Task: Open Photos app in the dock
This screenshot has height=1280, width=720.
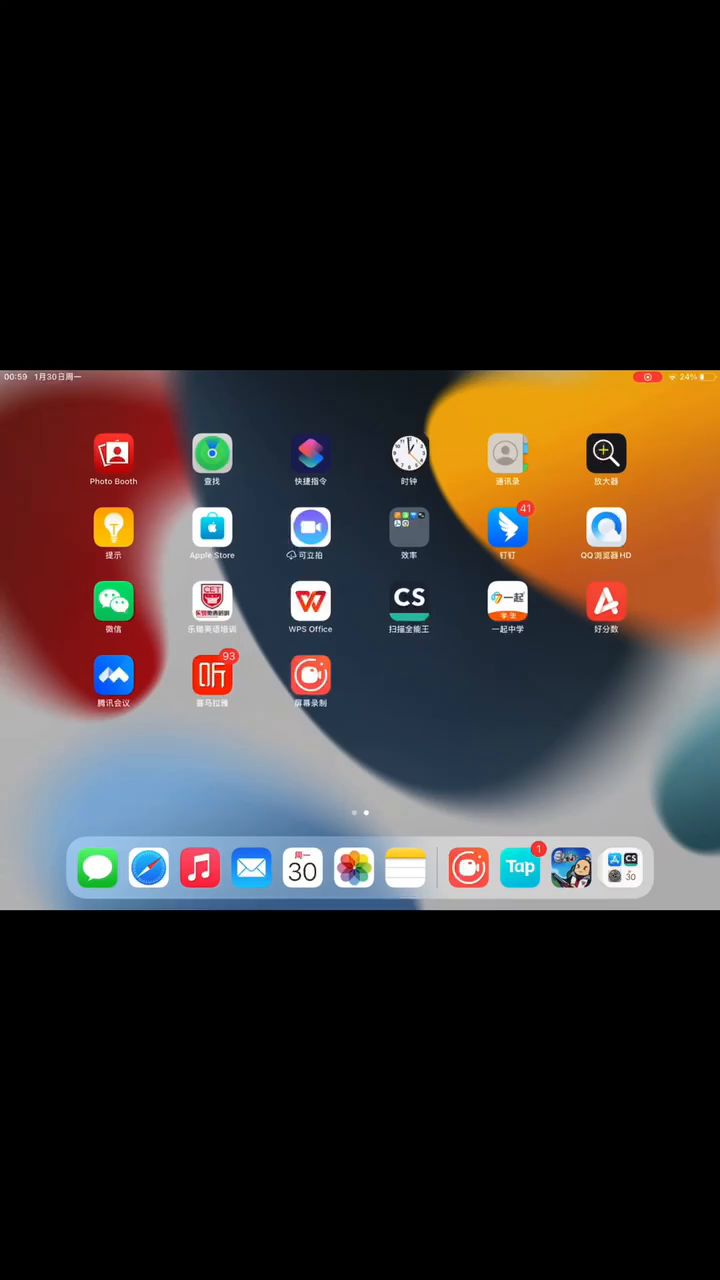Action: [x=354, y=868]
